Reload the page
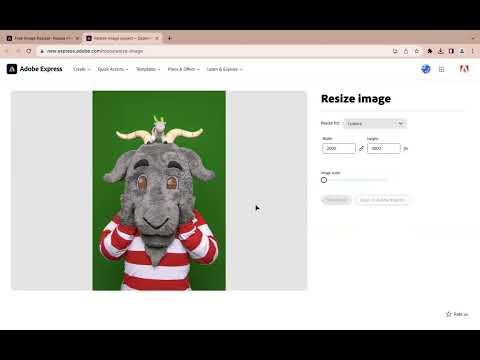This screenshot has height=360, width=480. pos(29,51)
